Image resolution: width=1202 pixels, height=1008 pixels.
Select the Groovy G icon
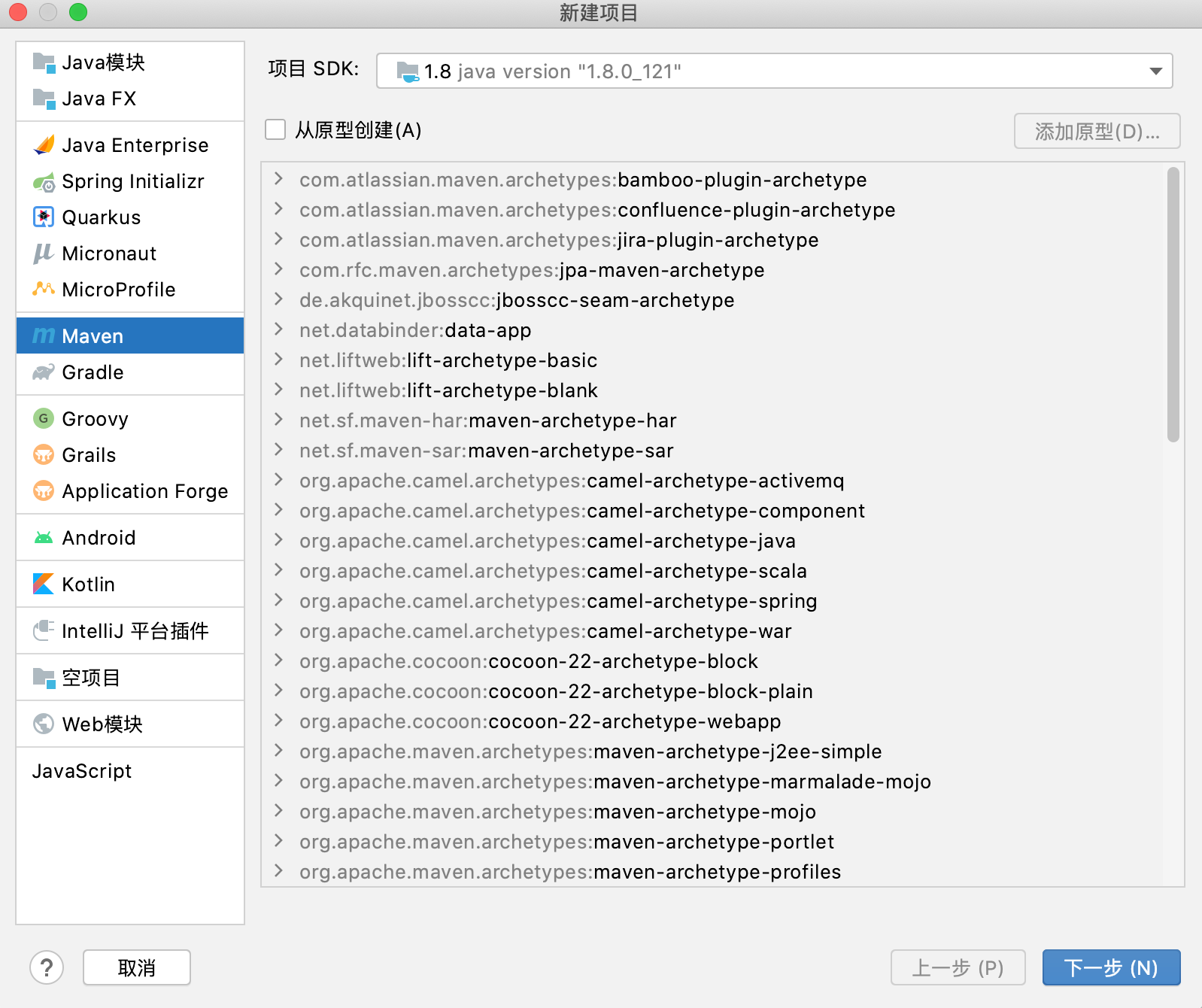pos(44,419)
